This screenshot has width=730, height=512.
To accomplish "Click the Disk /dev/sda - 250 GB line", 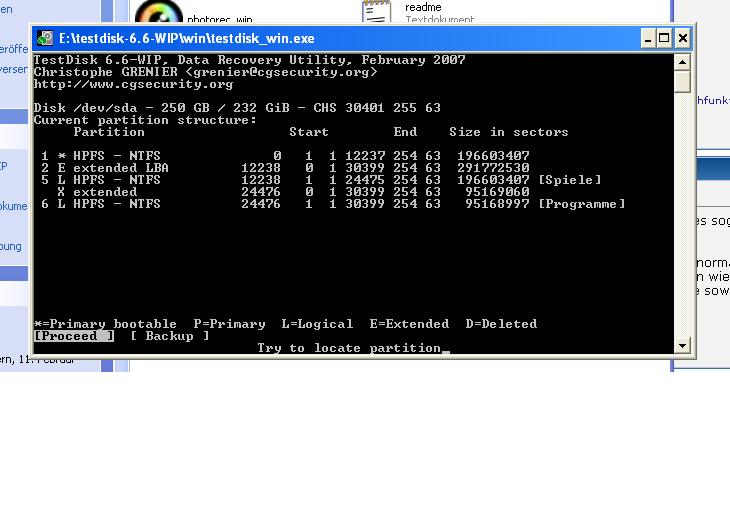I will coord(237,108).
